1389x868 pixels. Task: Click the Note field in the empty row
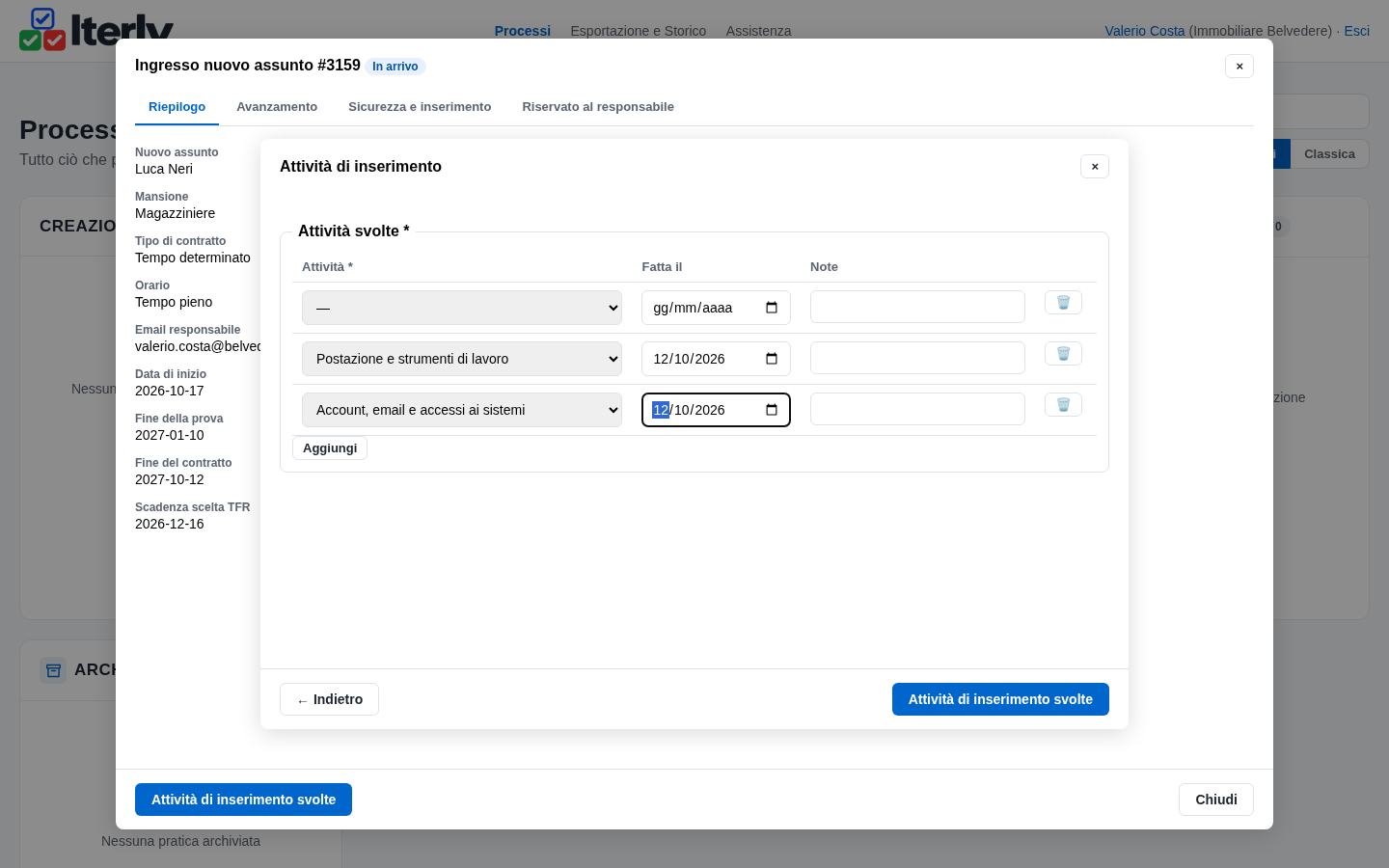[x=917, y=307]
